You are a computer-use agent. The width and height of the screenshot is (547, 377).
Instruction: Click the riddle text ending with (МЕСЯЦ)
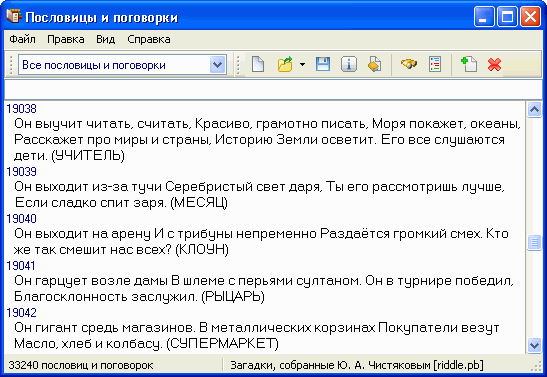259,195
